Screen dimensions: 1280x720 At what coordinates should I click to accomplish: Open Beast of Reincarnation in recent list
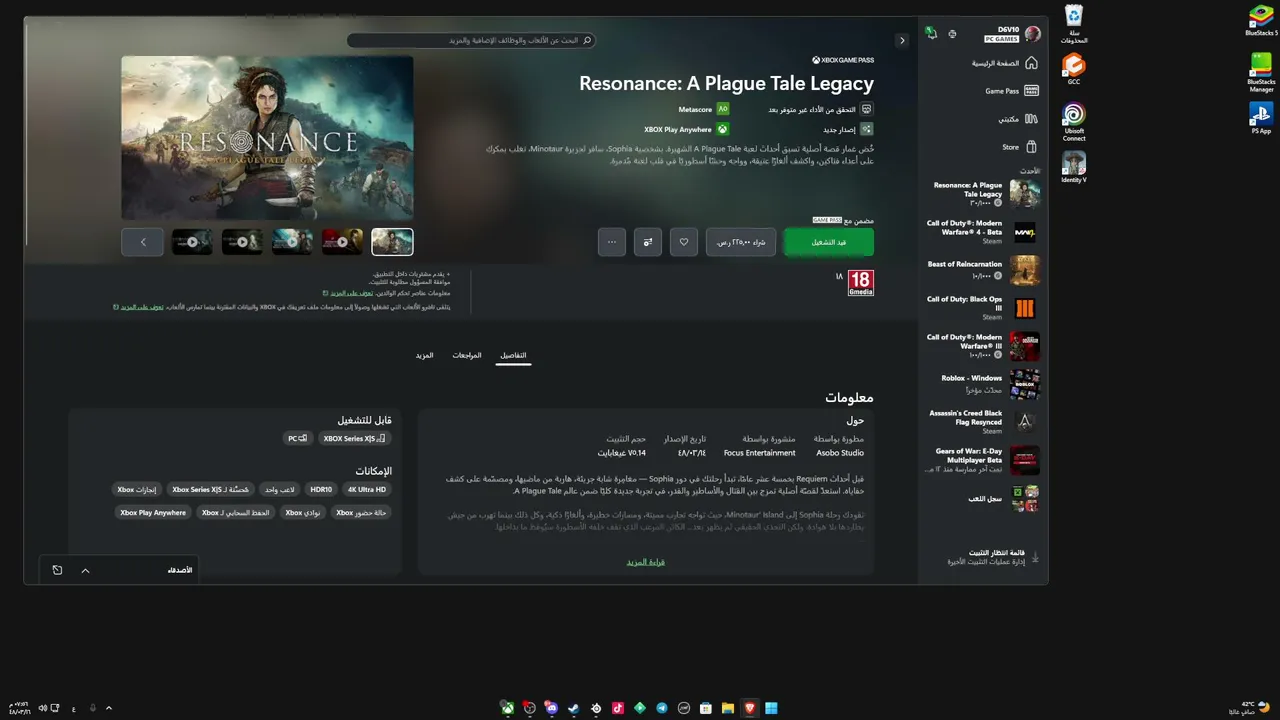tap(982, 270)
